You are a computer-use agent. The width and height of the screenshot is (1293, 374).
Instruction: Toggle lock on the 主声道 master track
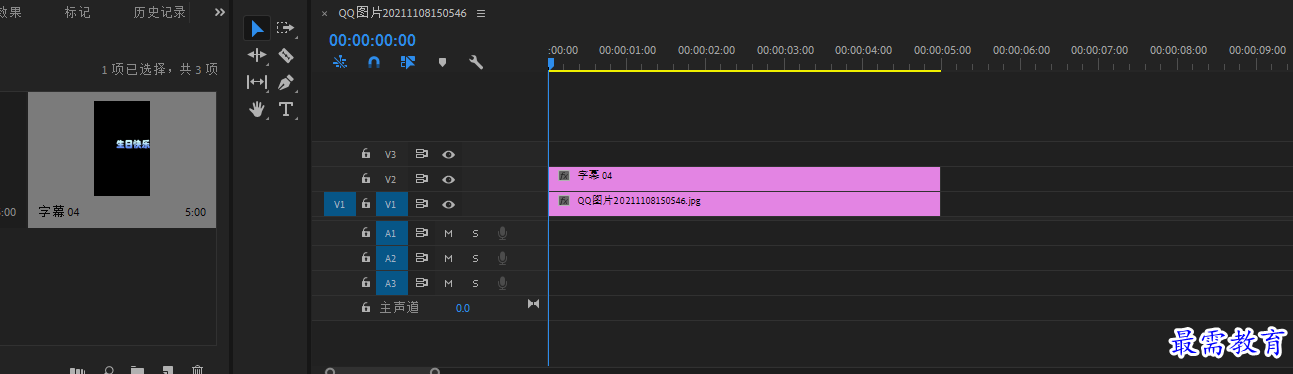(366, 308)
